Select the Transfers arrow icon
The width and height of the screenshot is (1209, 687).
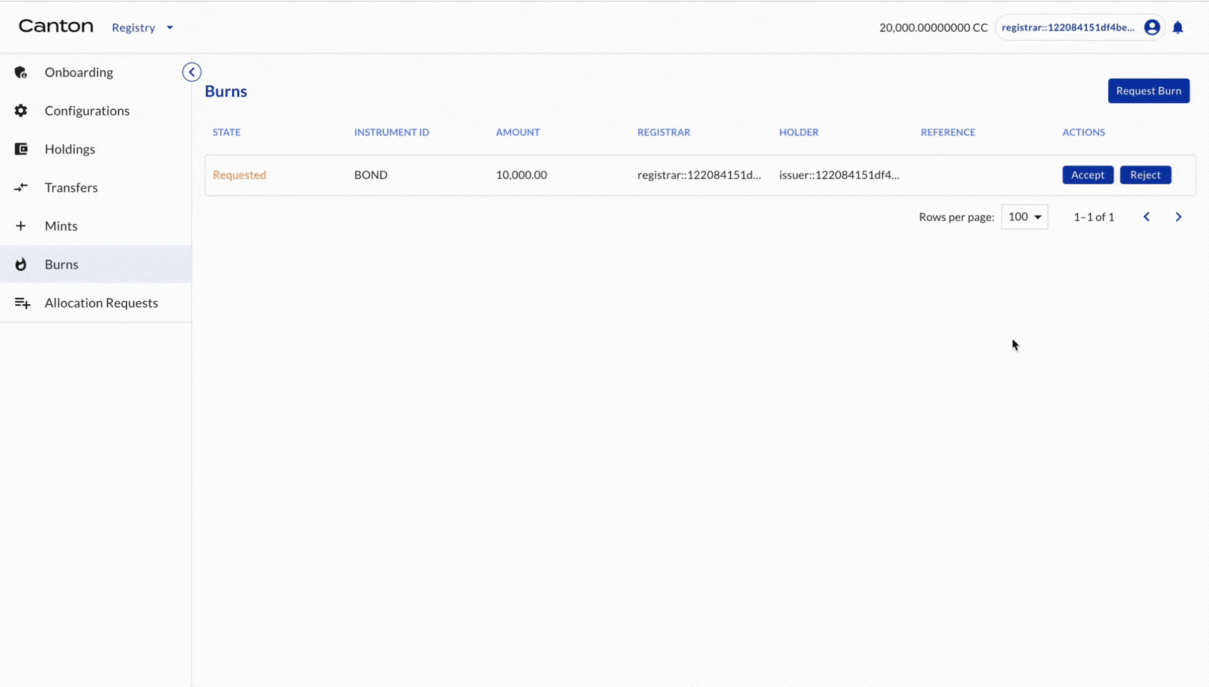tap(21, 187)
